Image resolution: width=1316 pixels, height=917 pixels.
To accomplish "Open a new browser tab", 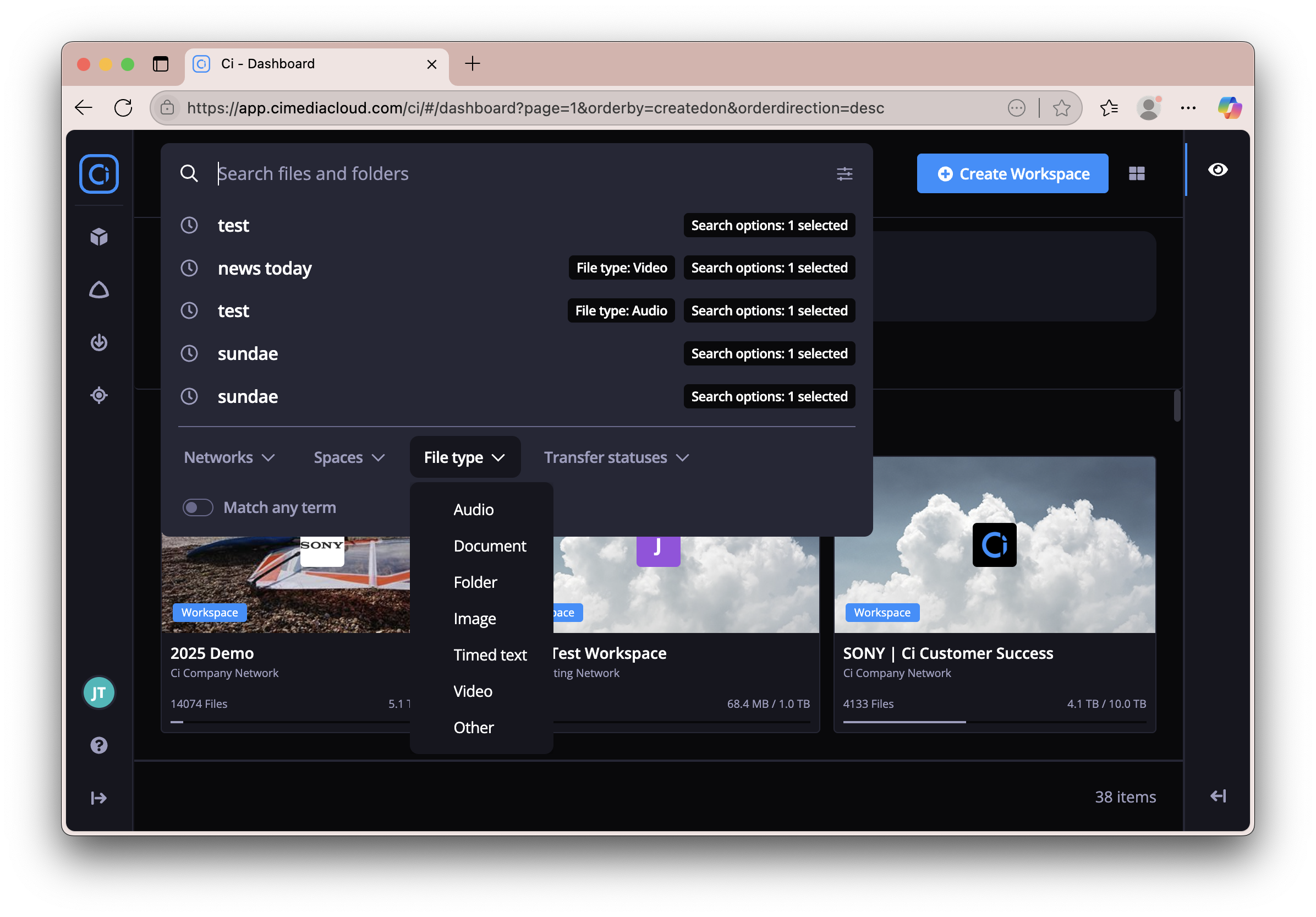I will (472, 64).
